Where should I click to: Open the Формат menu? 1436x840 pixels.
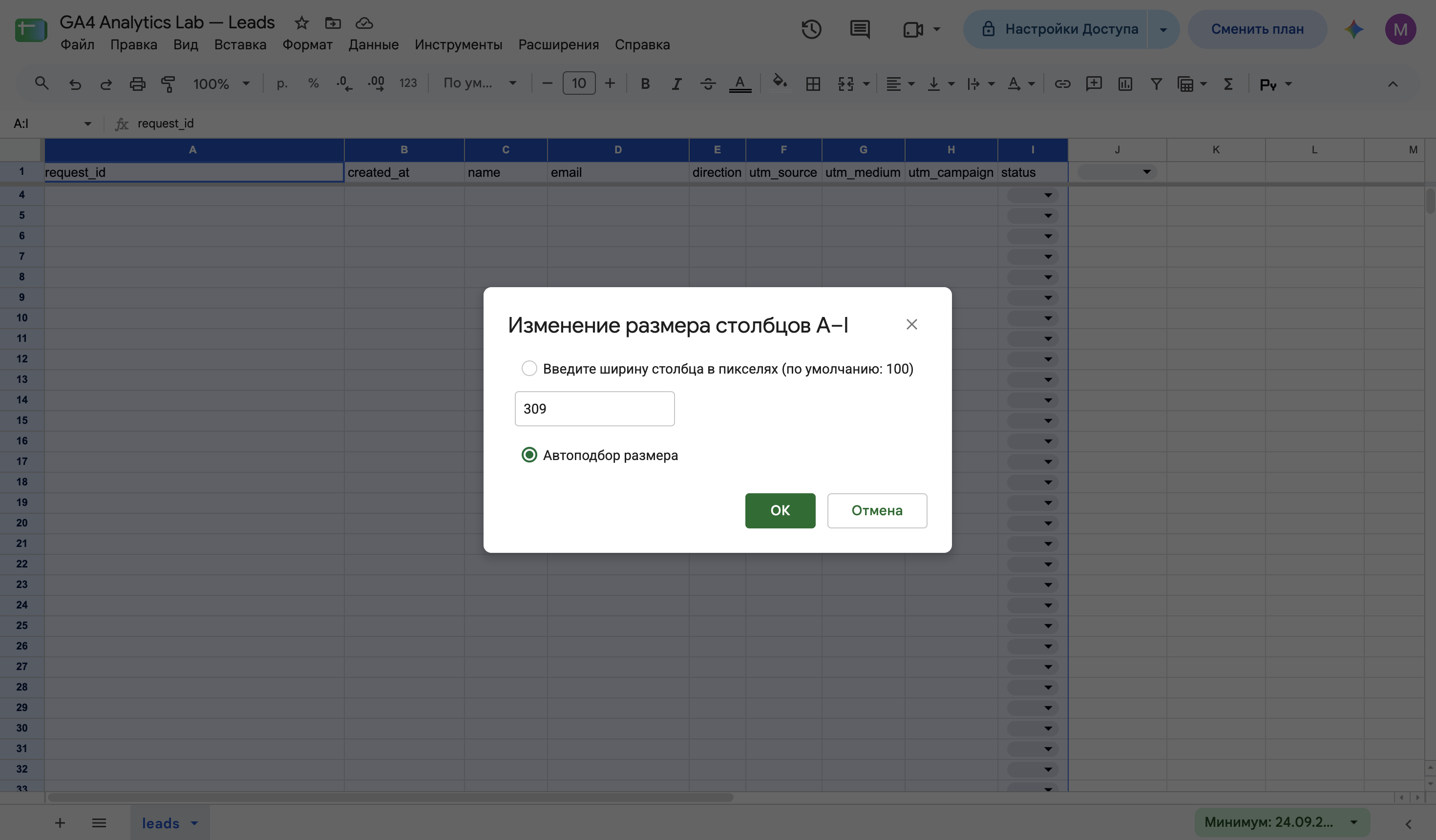(308, 44)
